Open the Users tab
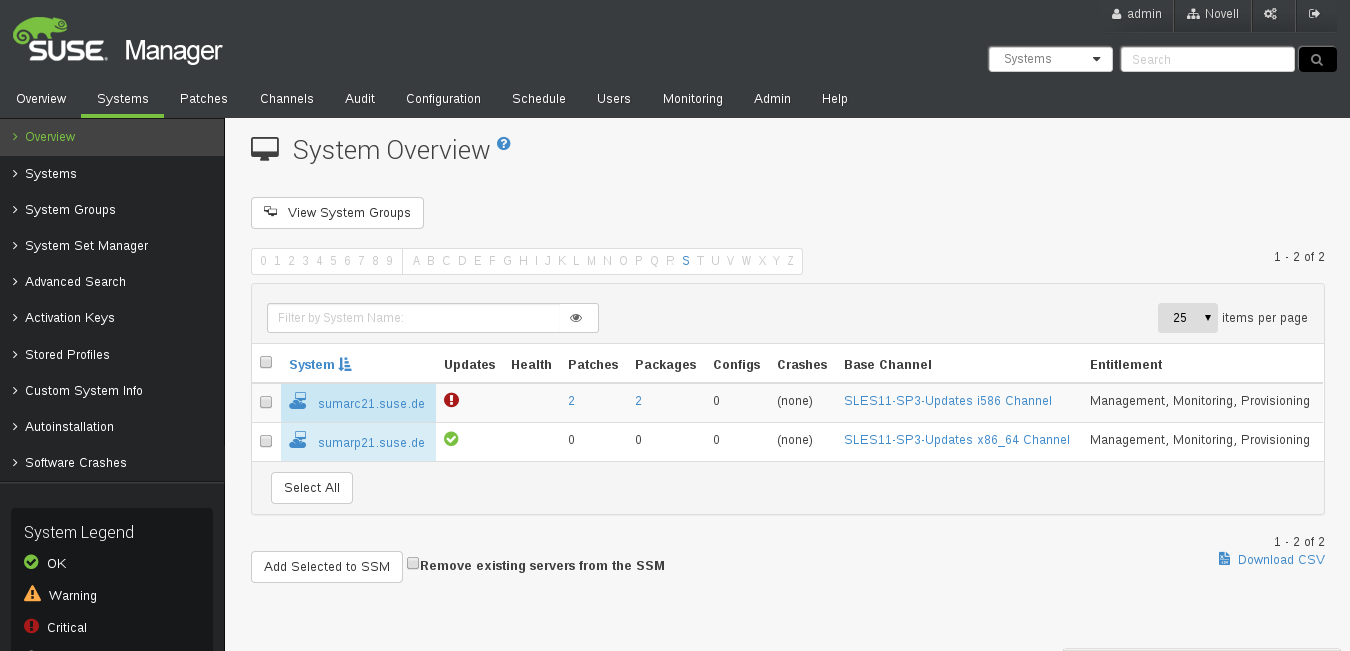The width and height of the screenshot is (1350, 651). pos(614,99)
